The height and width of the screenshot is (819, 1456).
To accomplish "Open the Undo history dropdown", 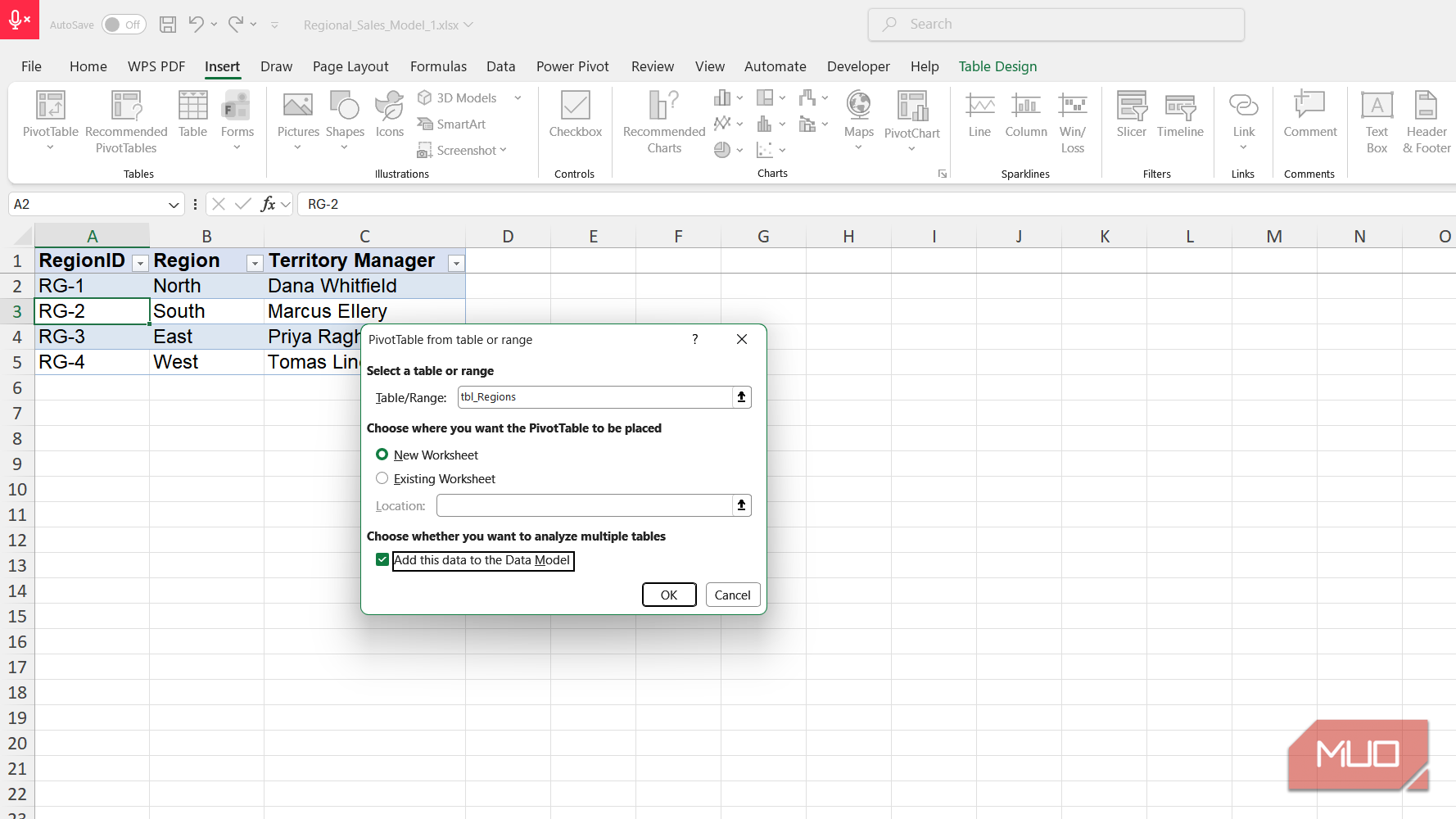I will [x=214, y=25].
